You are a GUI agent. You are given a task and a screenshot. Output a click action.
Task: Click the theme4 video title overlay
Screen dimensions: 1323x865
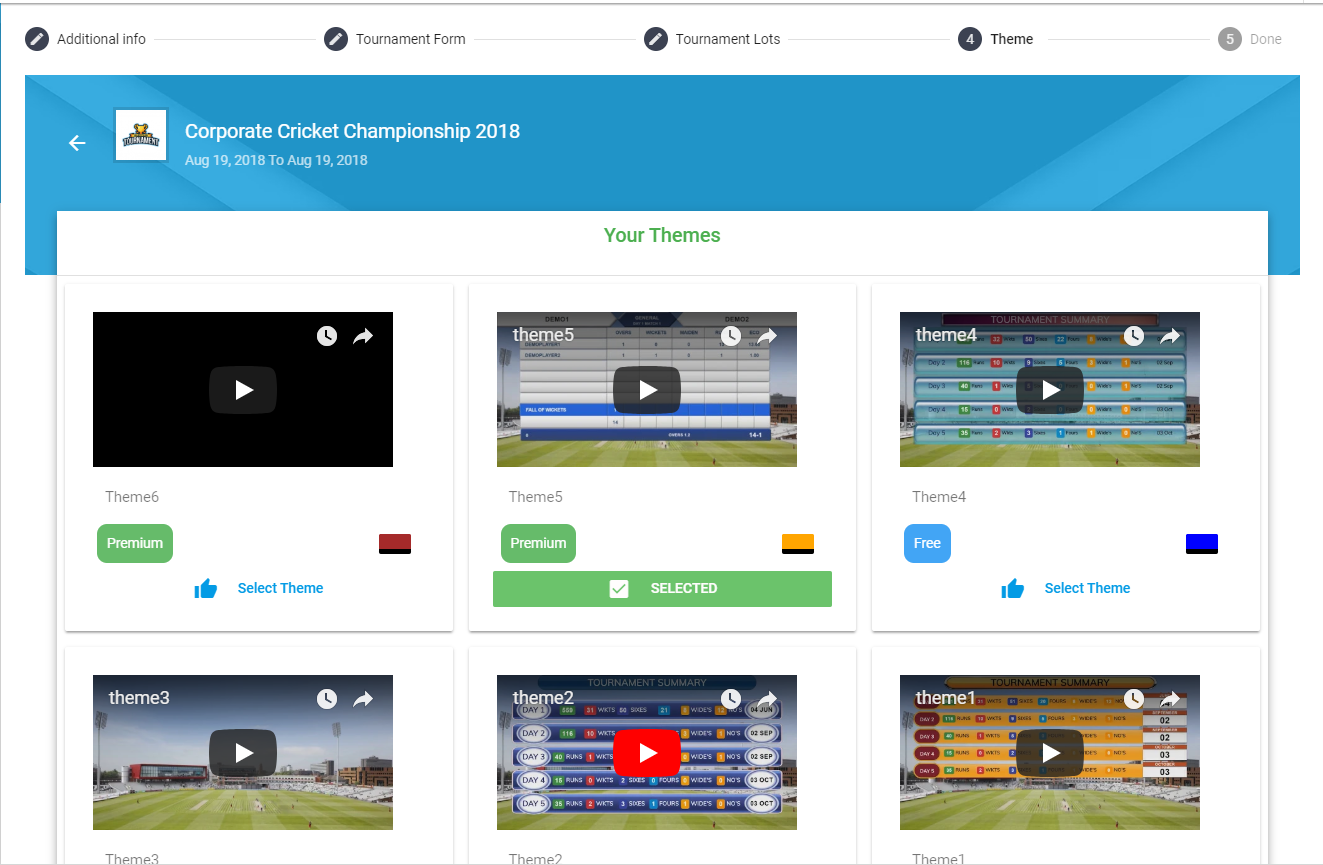[x=946, y=335]
